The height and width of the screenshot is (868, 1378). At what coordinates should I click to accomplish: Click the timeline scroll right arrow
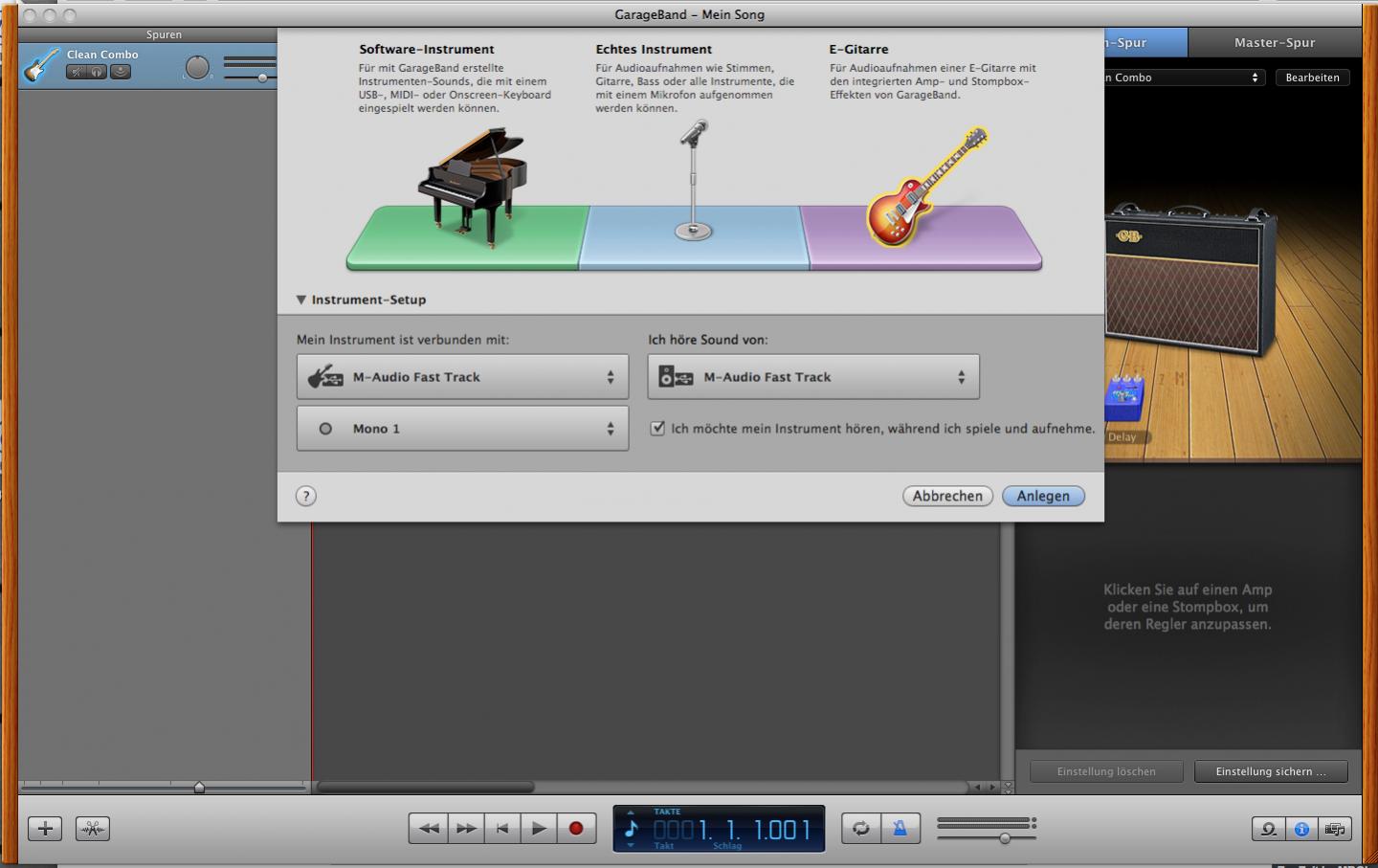coord(992,787)
